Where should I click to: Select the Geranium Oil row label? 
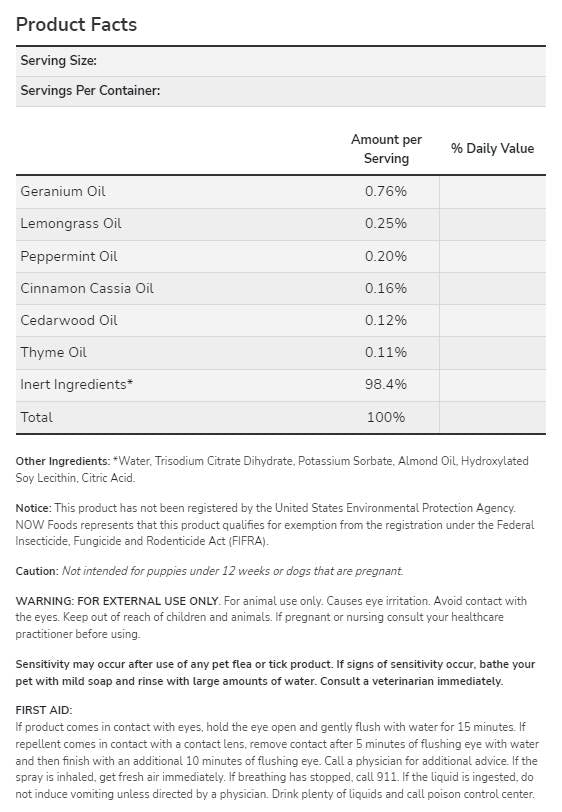tap(63, 192)
